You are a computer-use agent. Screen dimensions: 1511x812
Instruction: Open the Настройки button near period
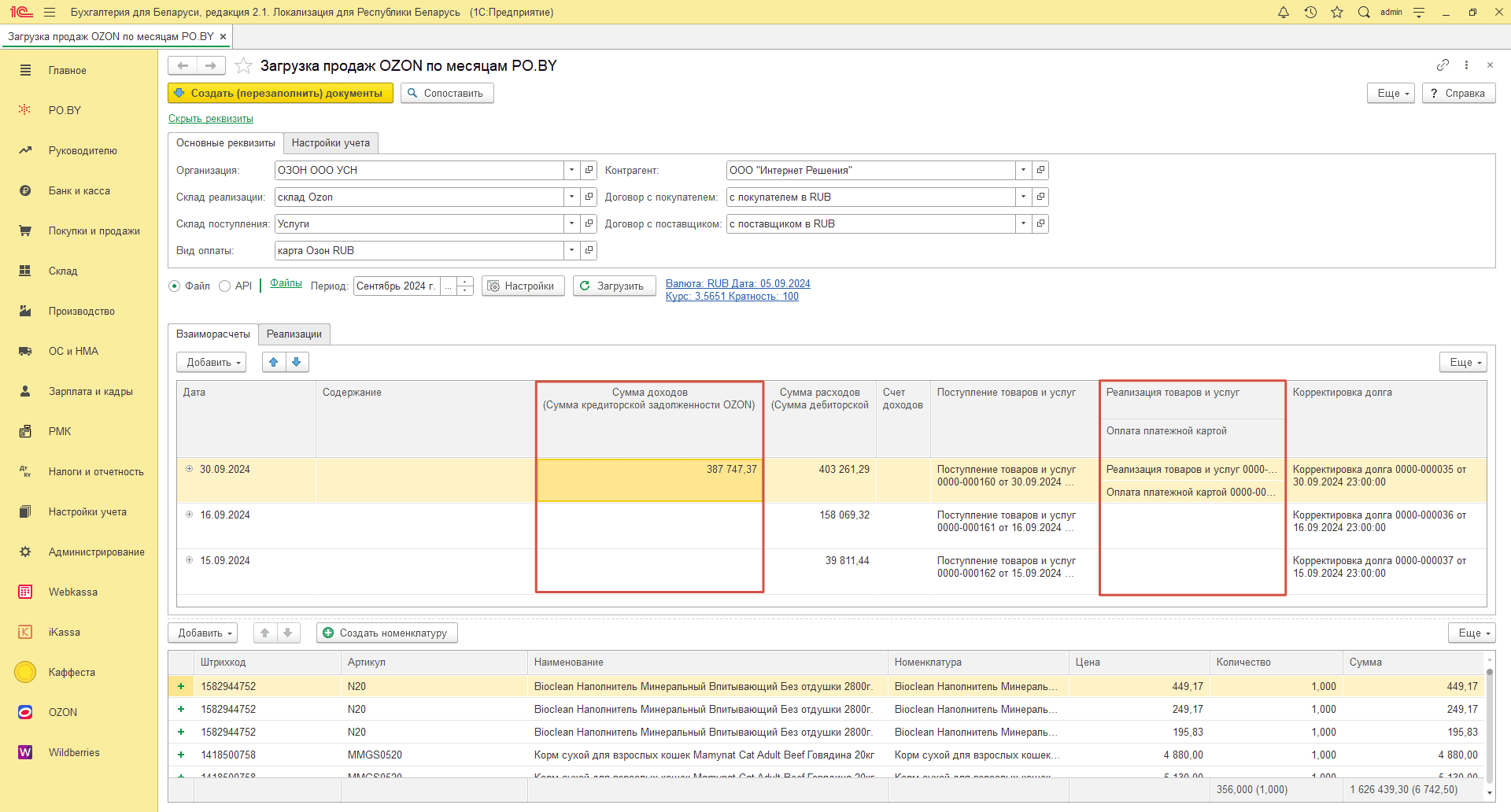(x=523, y=286)
